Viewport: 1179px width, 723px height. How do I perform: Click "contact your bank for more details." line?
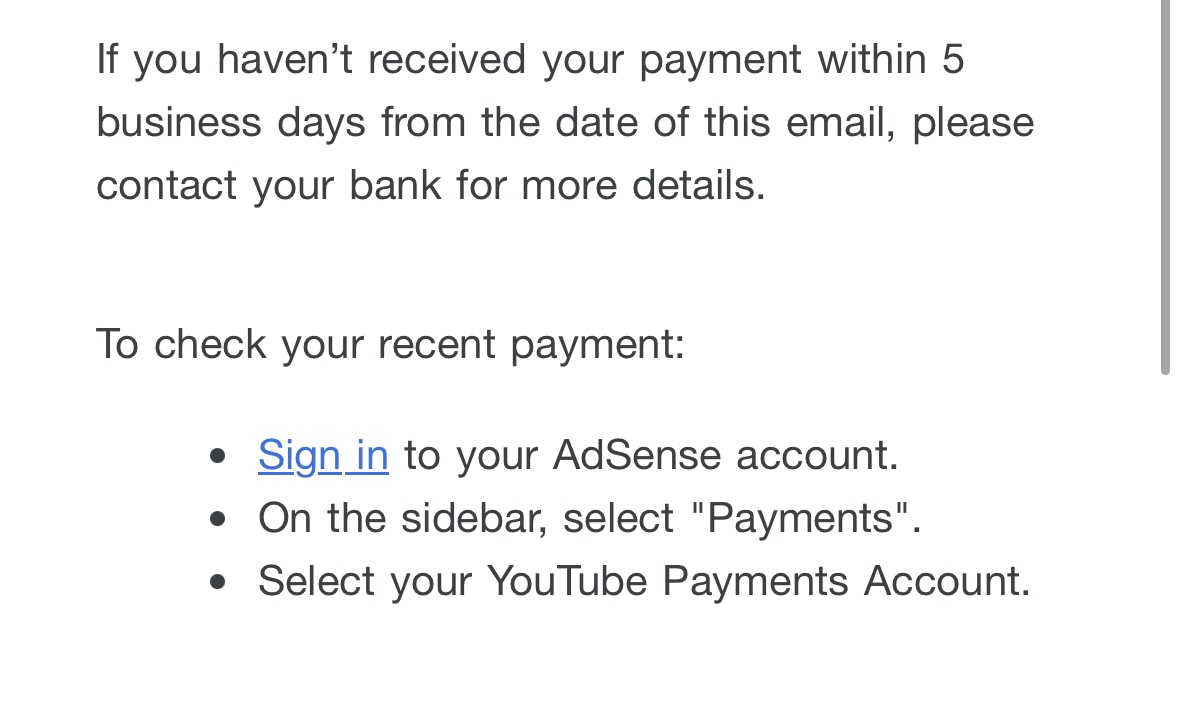click(x=431, y=186)
